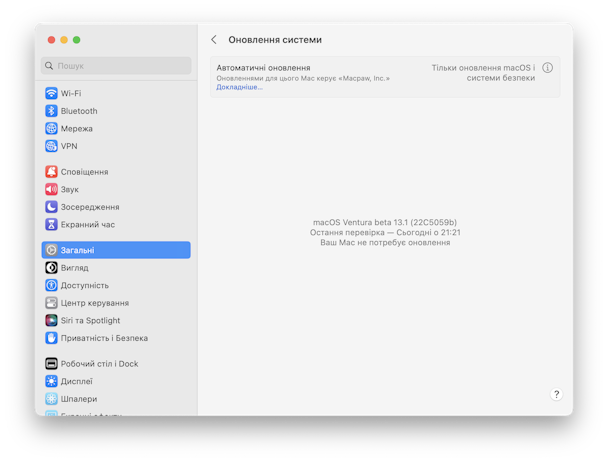Select Шпалери label in sidebar
Viewport: 608px width, 462px height.
coord(79,399)
